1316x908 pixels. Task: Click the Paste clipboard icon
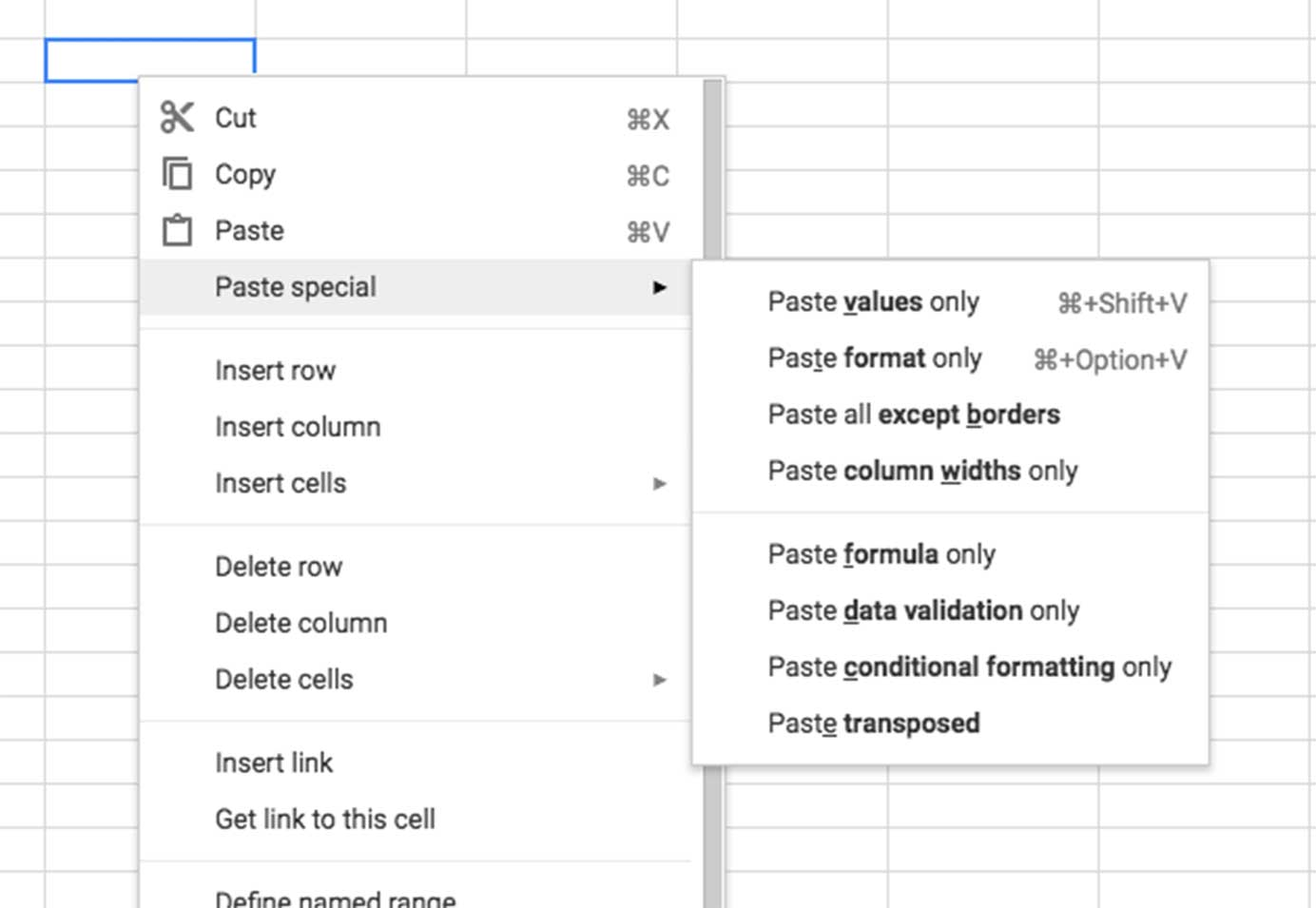[177, 231]
